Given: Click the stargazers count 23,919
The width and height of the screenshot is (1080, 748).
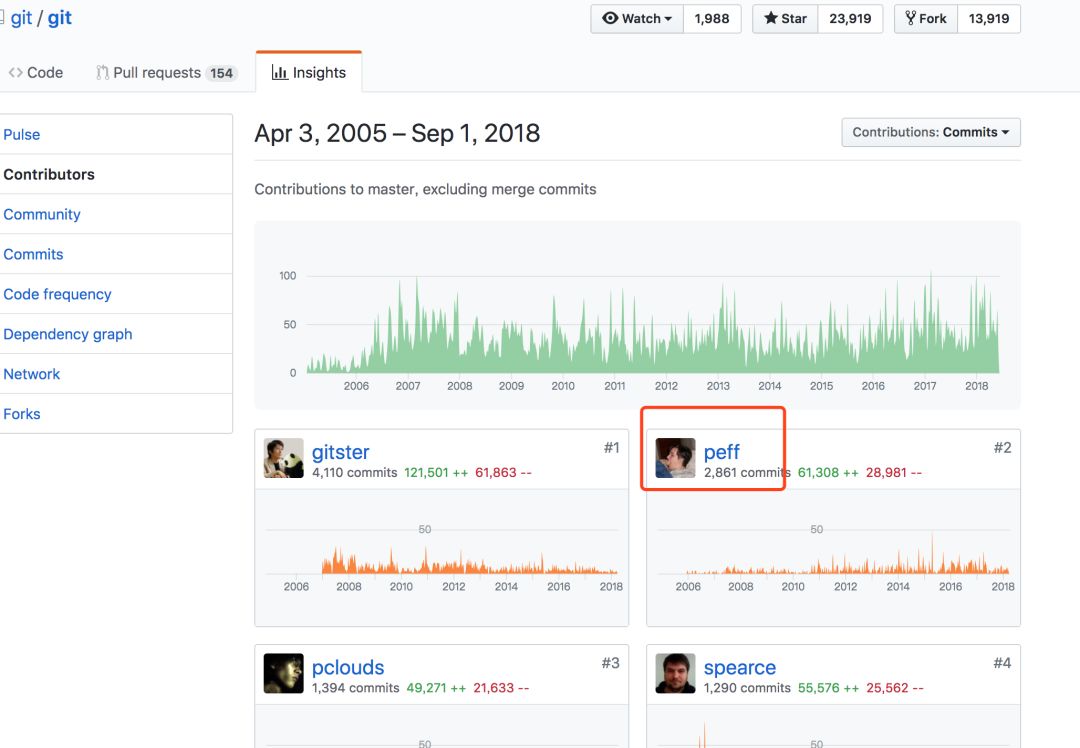Looking at the screenshot, I should (x=850, y=19).
